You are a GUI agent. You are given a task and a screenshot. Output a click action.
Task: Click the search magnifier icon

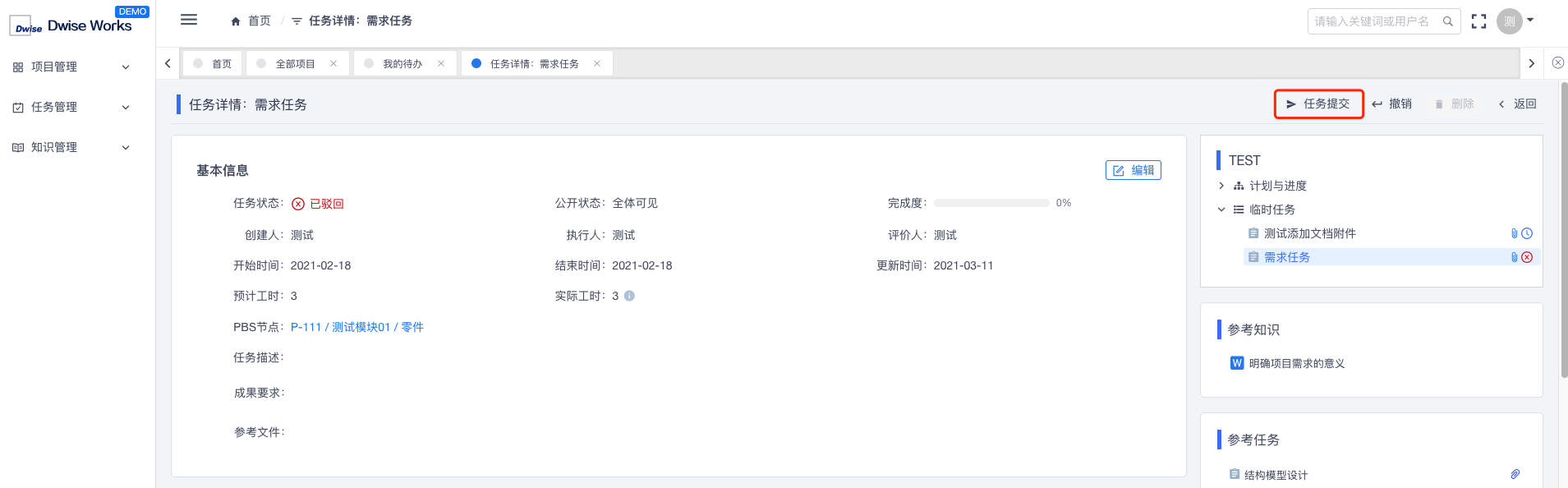click(1448, 21)
